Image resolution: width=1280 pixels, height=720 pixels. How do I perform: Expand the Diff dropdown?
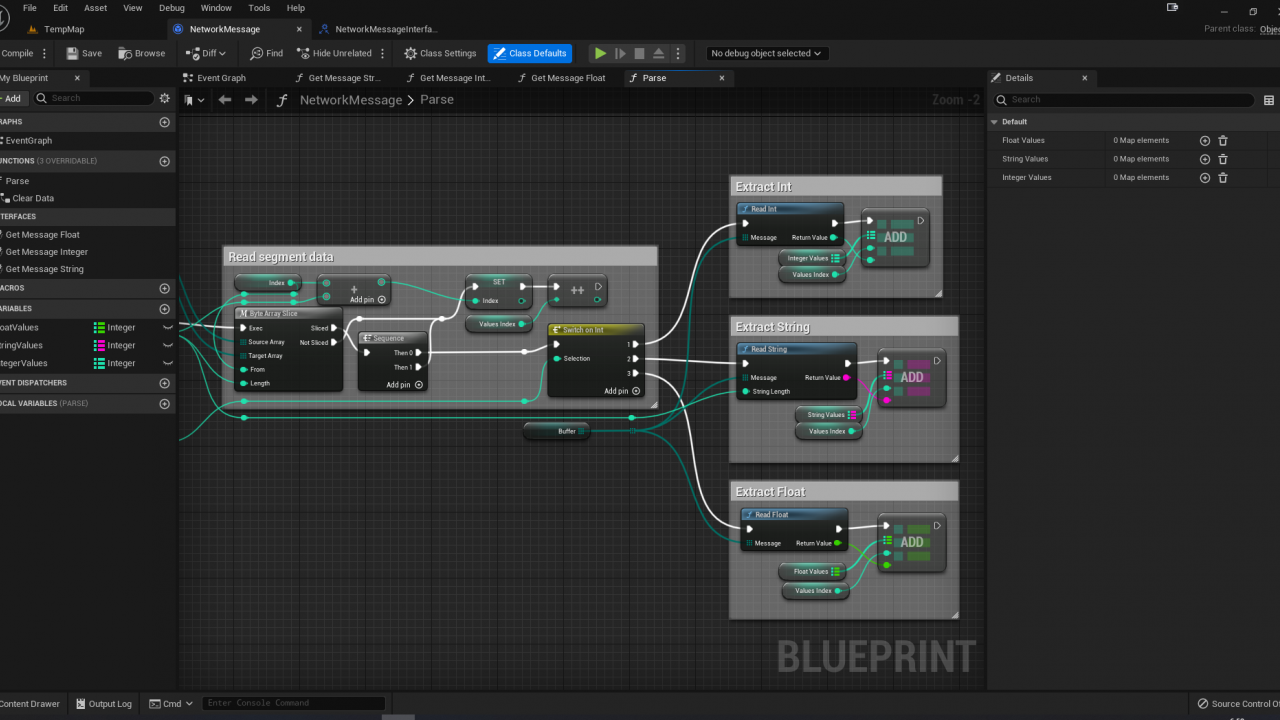[x=207, y=53]
